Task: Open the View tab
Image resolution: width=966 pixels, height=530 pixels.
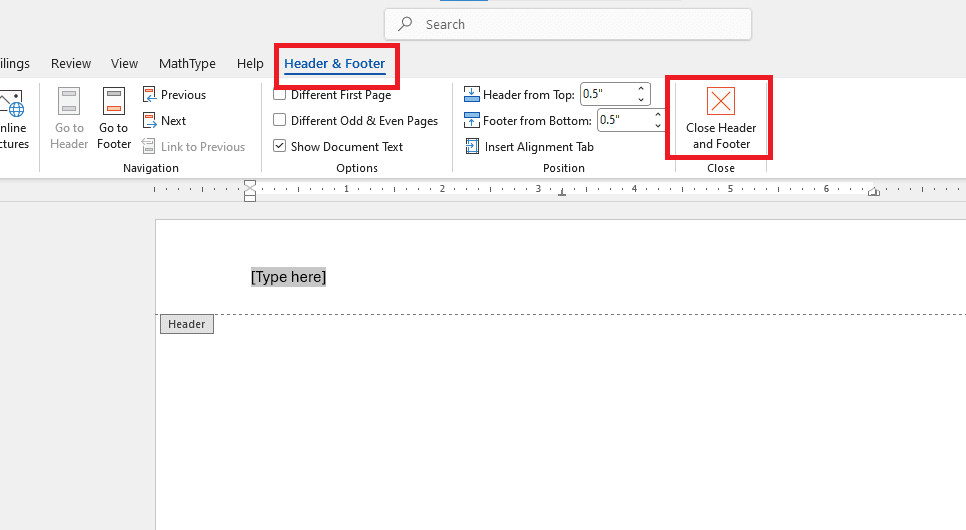Action: [x=124, y=63]
